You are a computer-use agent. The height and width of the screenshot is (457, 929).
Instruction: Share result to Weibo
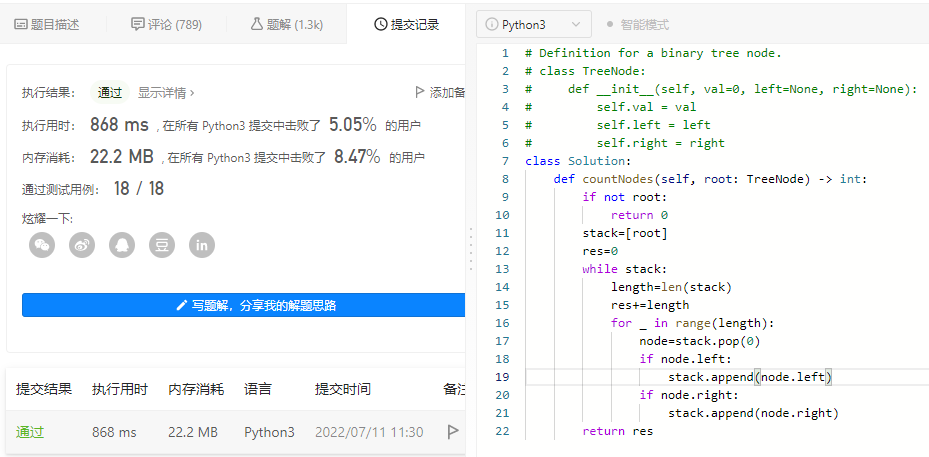pyautogui.click(x=82, y=245)
